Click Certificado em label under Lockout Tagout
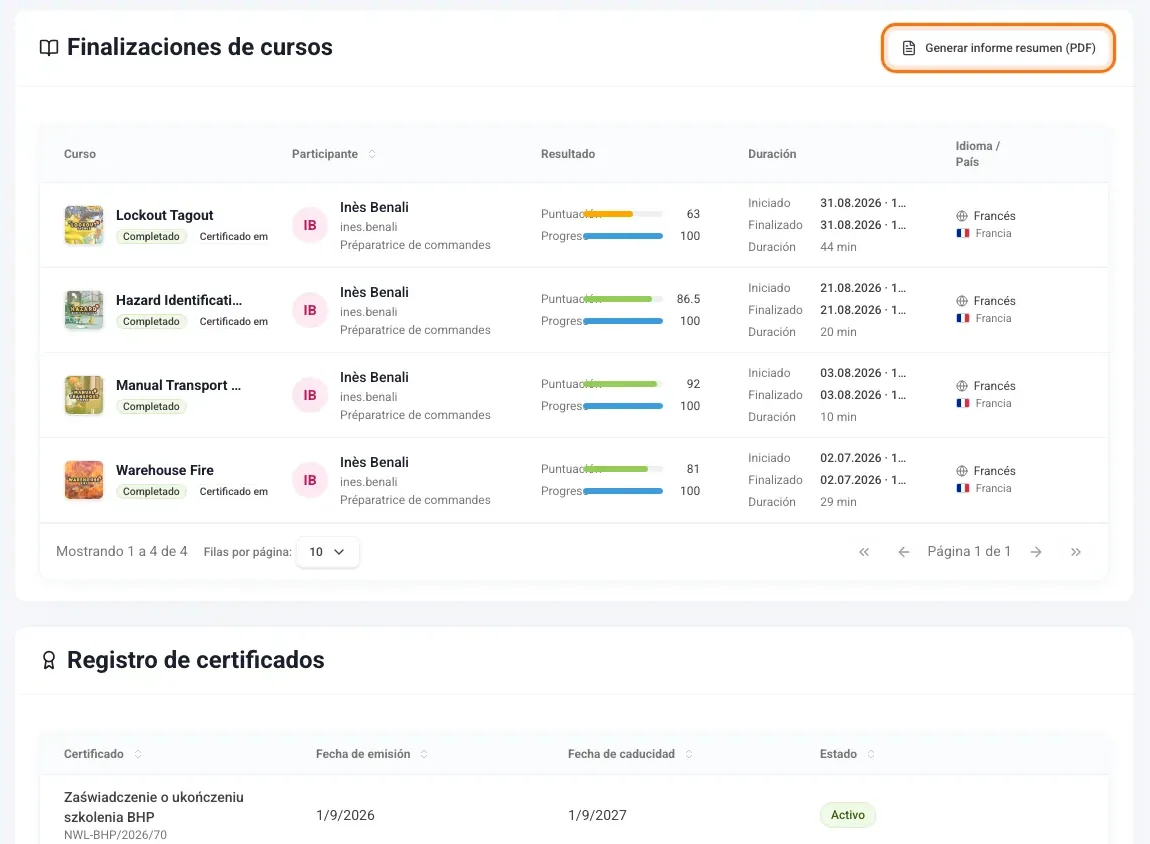The image size is (1150, 844). point(233,236)
